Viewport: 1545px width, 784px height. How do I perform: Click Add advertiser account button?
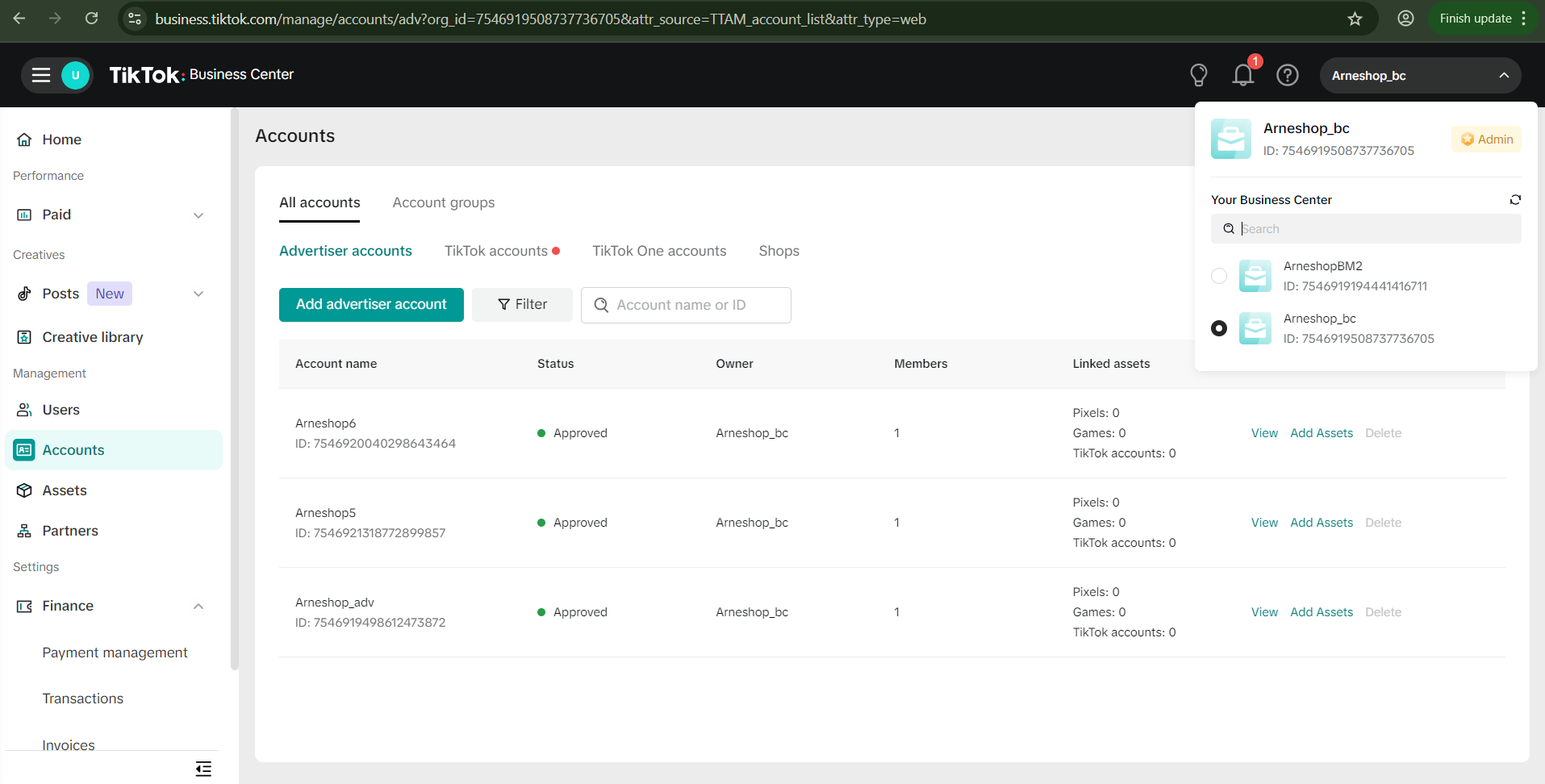click(x=371, y=305)
